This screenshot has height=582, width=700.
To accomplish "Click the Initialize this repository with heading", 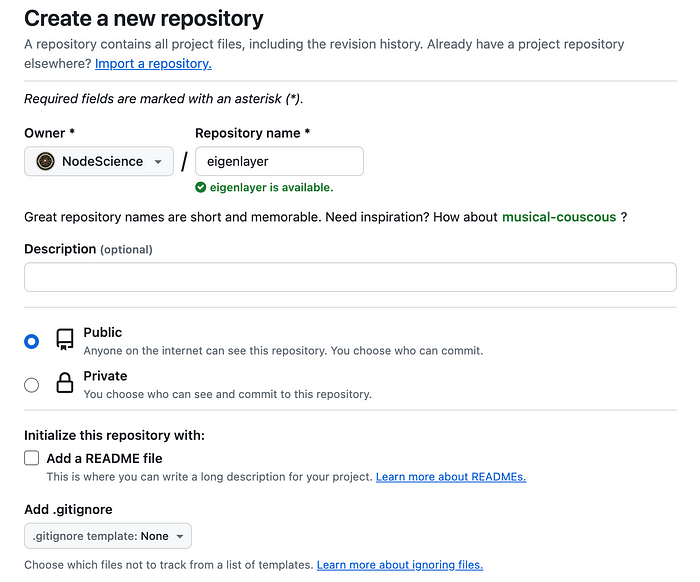I will pos(114,435).
